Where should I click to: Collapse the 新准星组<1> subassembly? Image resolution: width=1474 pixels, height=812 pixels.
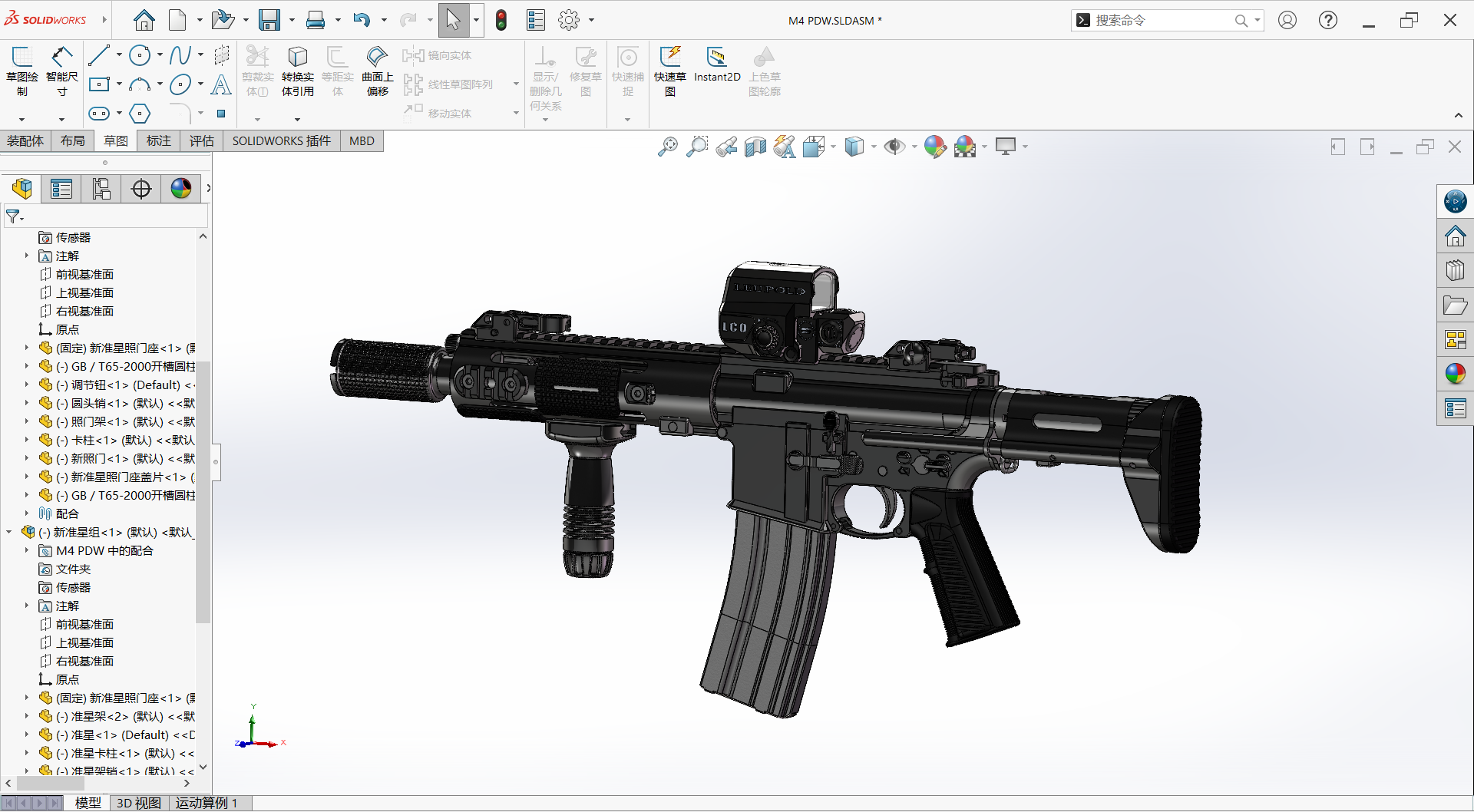coord(9,532)
